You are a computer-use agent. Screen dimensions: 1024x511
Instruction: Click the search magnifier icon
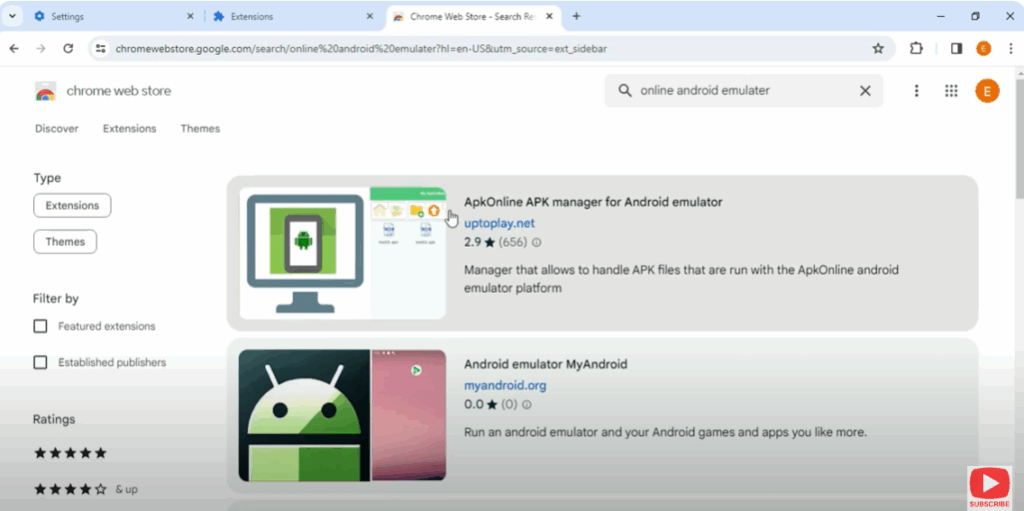(x=625, y=91)
